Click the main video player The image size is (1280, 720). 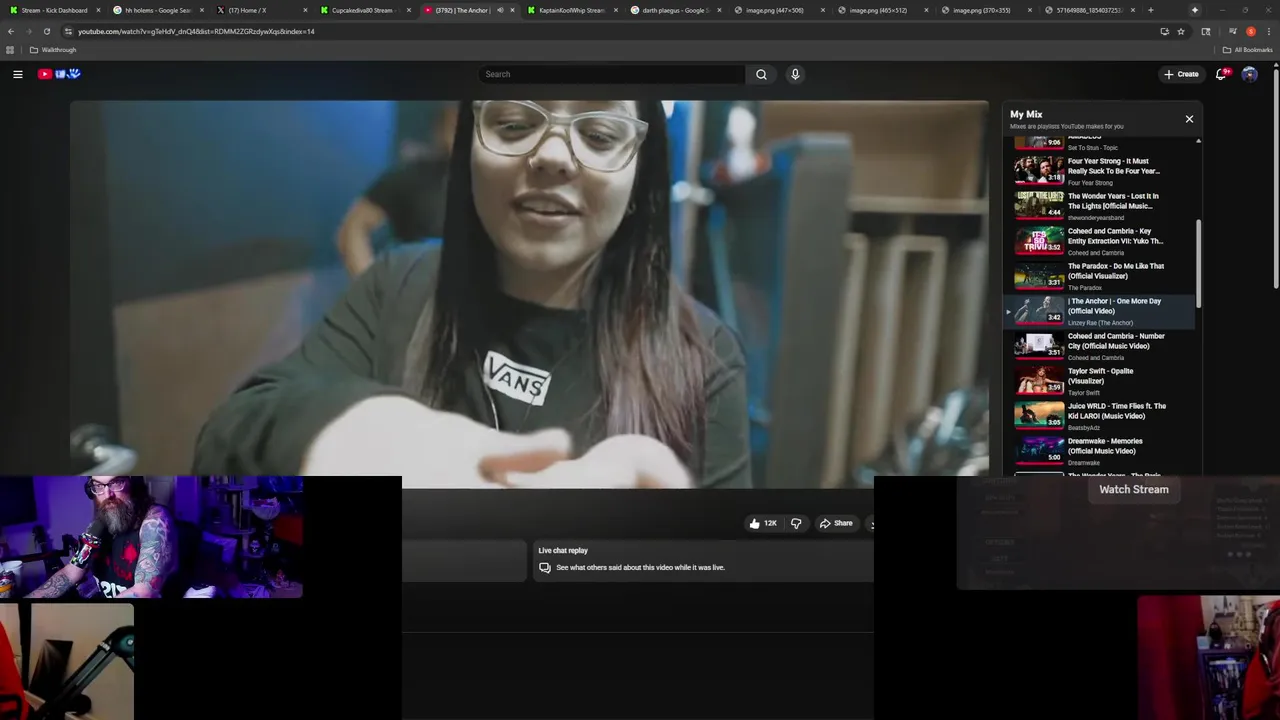[529, 294]
